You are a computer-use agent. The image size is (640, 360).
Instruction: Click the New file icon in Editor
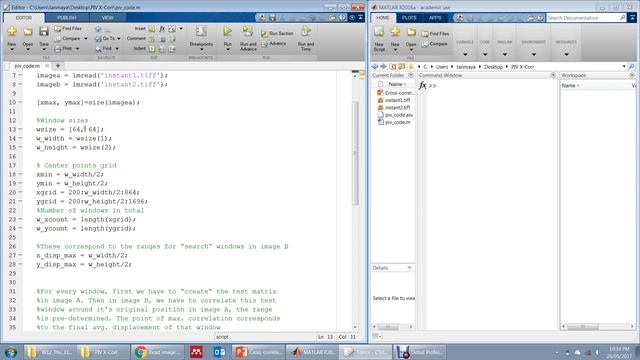click(12, 31)
